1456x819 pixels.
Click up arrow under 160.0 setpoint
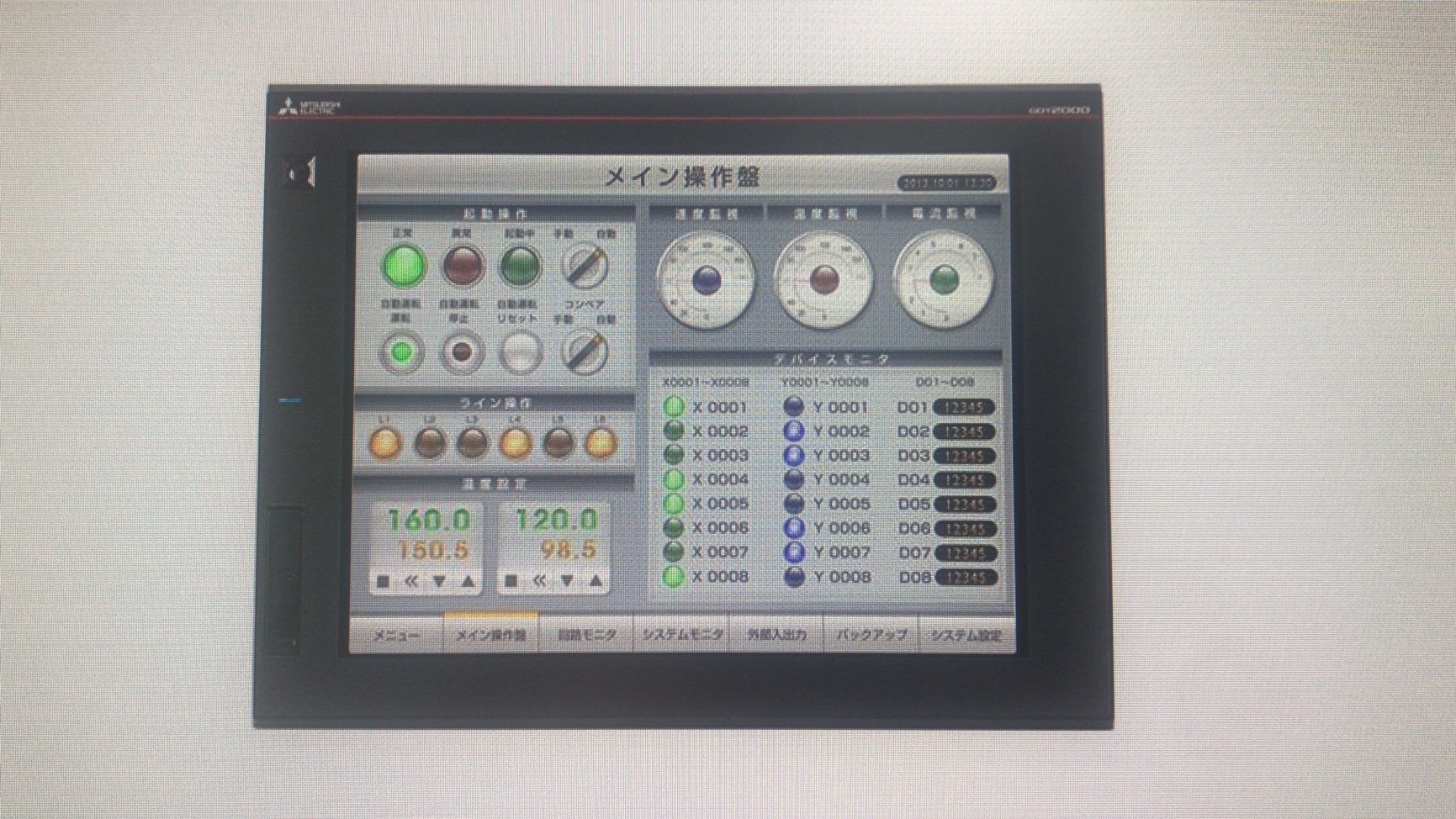[x=469, y=581]
